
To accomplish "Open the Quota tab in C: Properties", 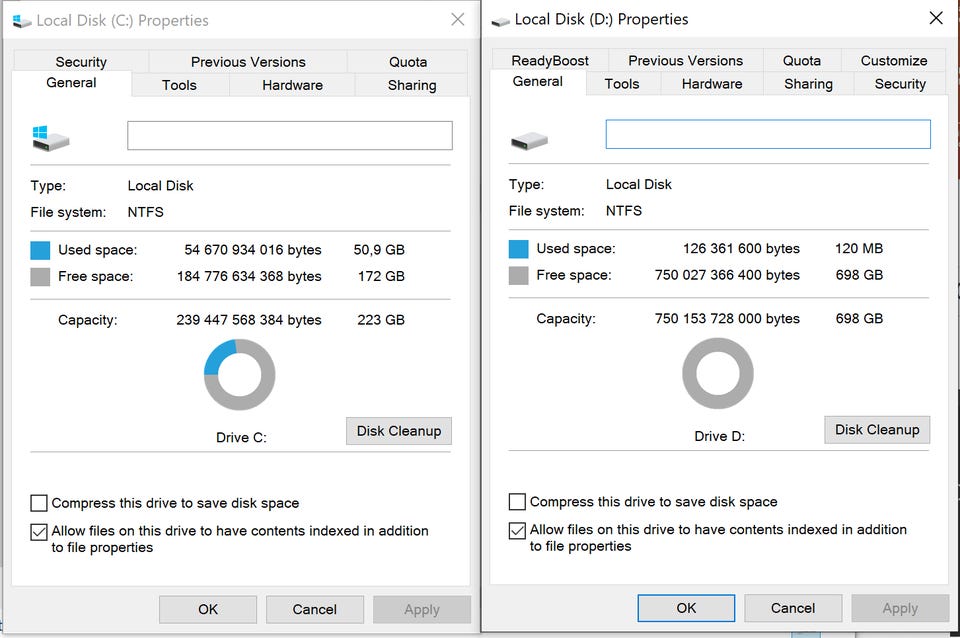I will pyautogui.click(x=408, y=62).
